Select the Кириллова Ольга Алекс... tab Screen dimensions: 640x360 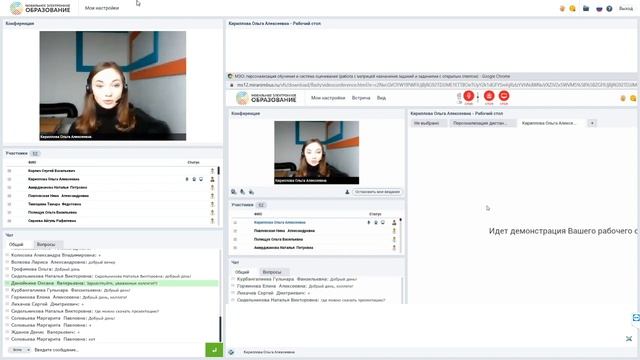[x=549, y=123]
